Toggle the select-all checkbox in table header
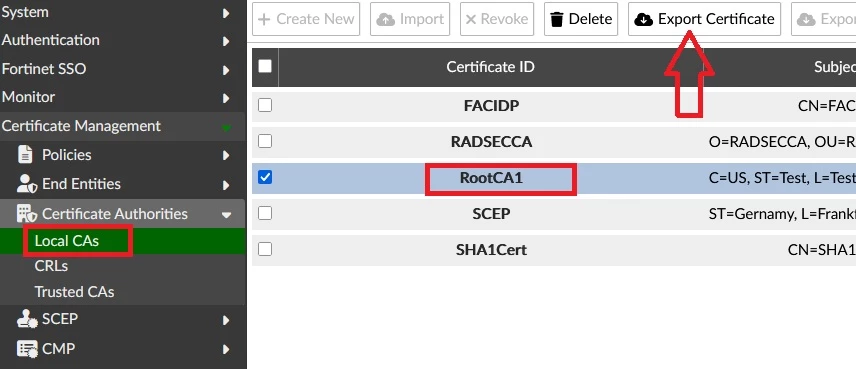The height and width of the screenshot is (369, 856). [x=265, y=66]
